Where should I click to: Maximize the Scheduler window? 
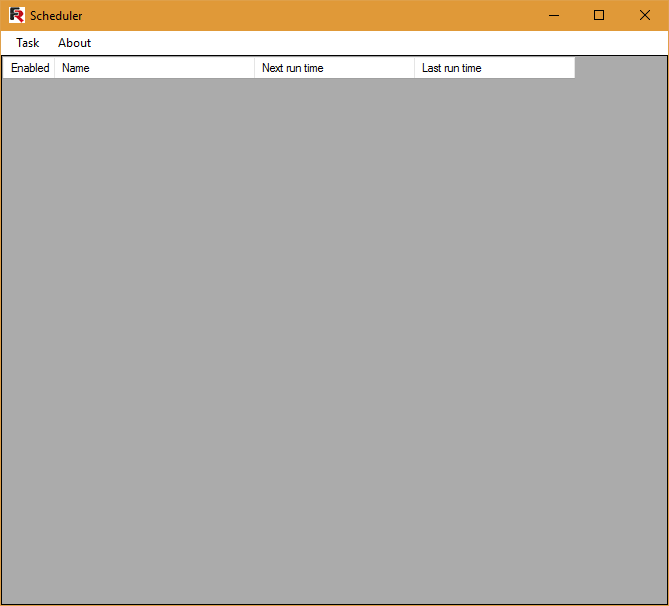point(599,15)
